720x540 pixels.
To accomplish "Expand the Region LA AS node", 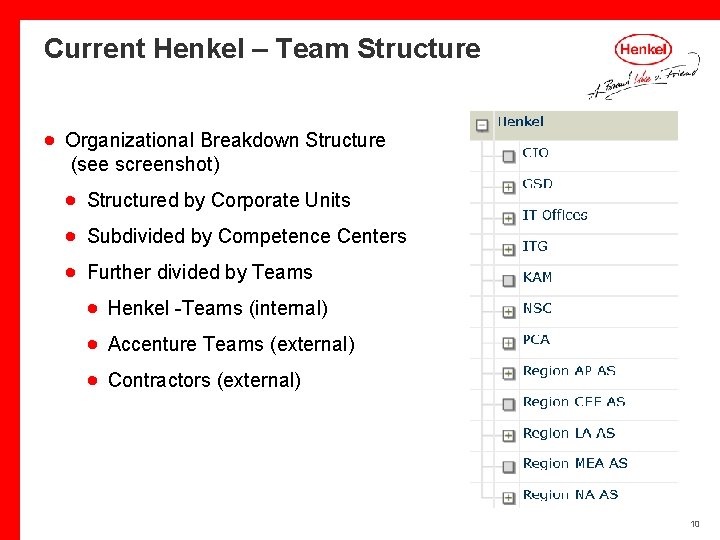I will pos(508,436).
